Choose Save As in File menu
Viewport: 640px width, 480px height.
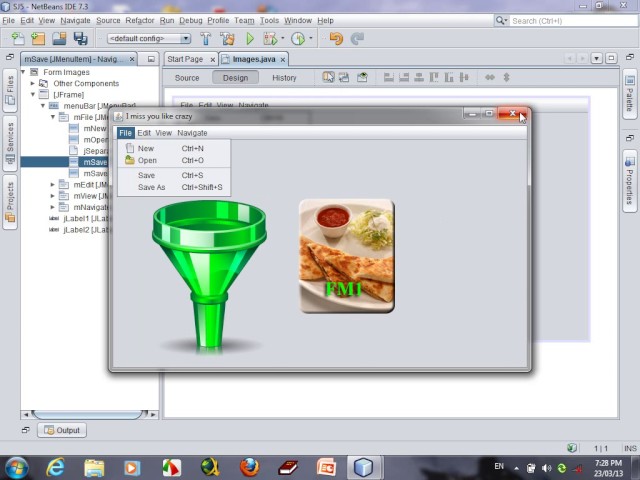click(x=174, y=187)
